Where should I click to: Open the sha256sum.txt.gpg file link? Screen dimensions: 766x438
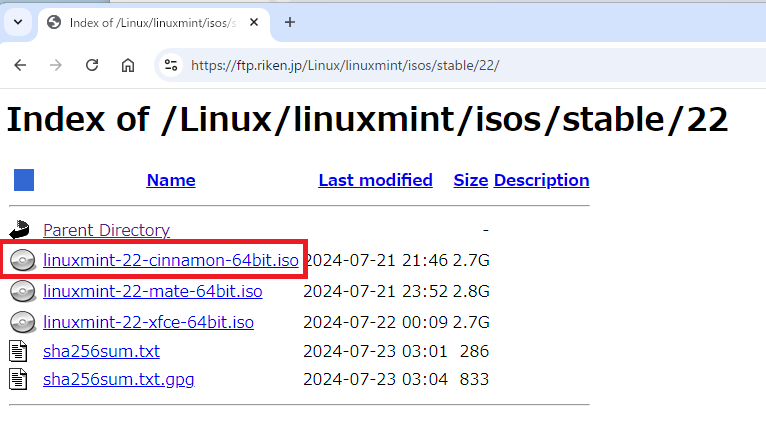tap(118, 380)
